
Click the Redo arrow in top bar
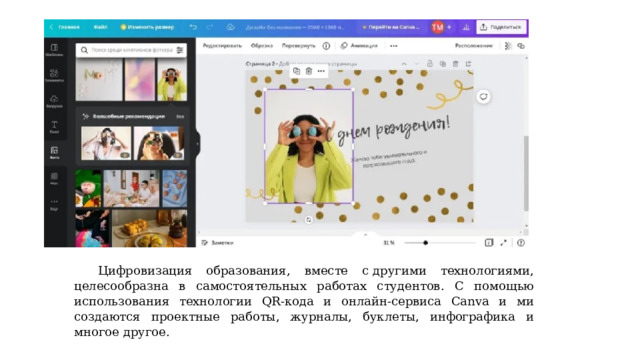click(210, 27)
